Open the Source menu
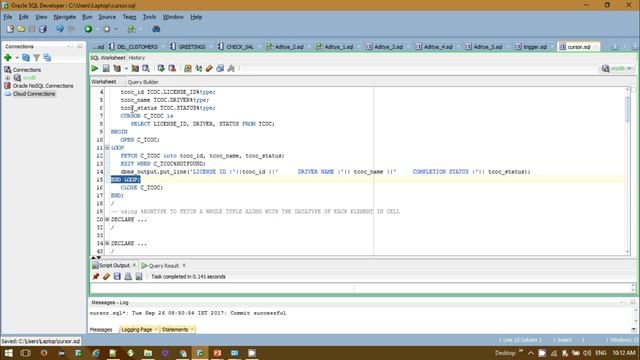The width and height of the screenshot is (640, 360). 107,17
